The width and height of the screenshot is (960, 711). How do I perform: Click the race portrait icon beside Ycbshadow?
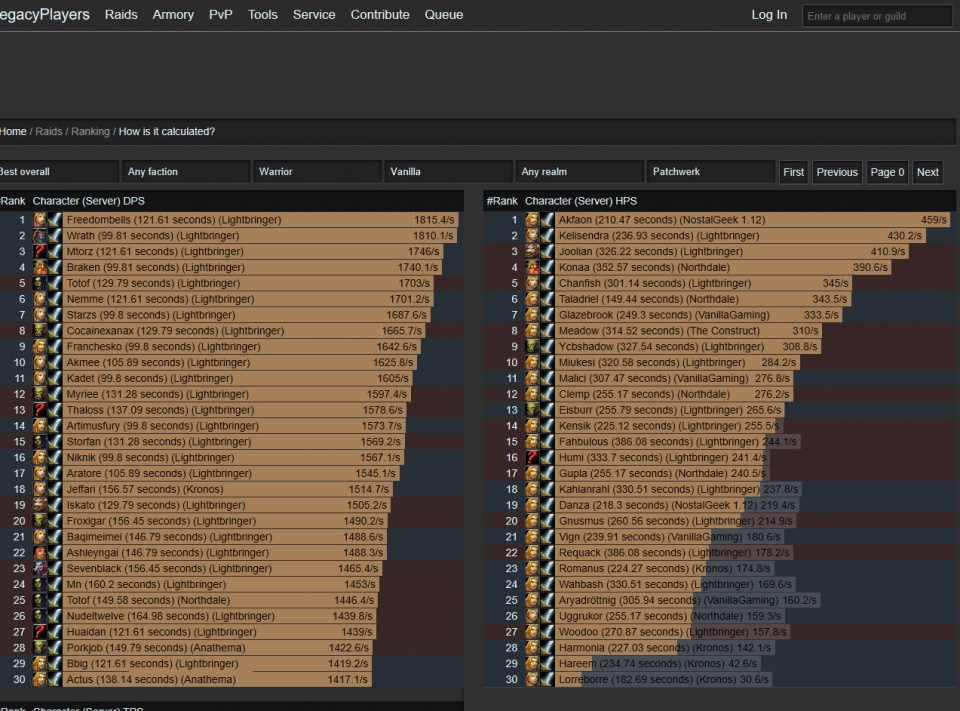(x=532, y=347)
